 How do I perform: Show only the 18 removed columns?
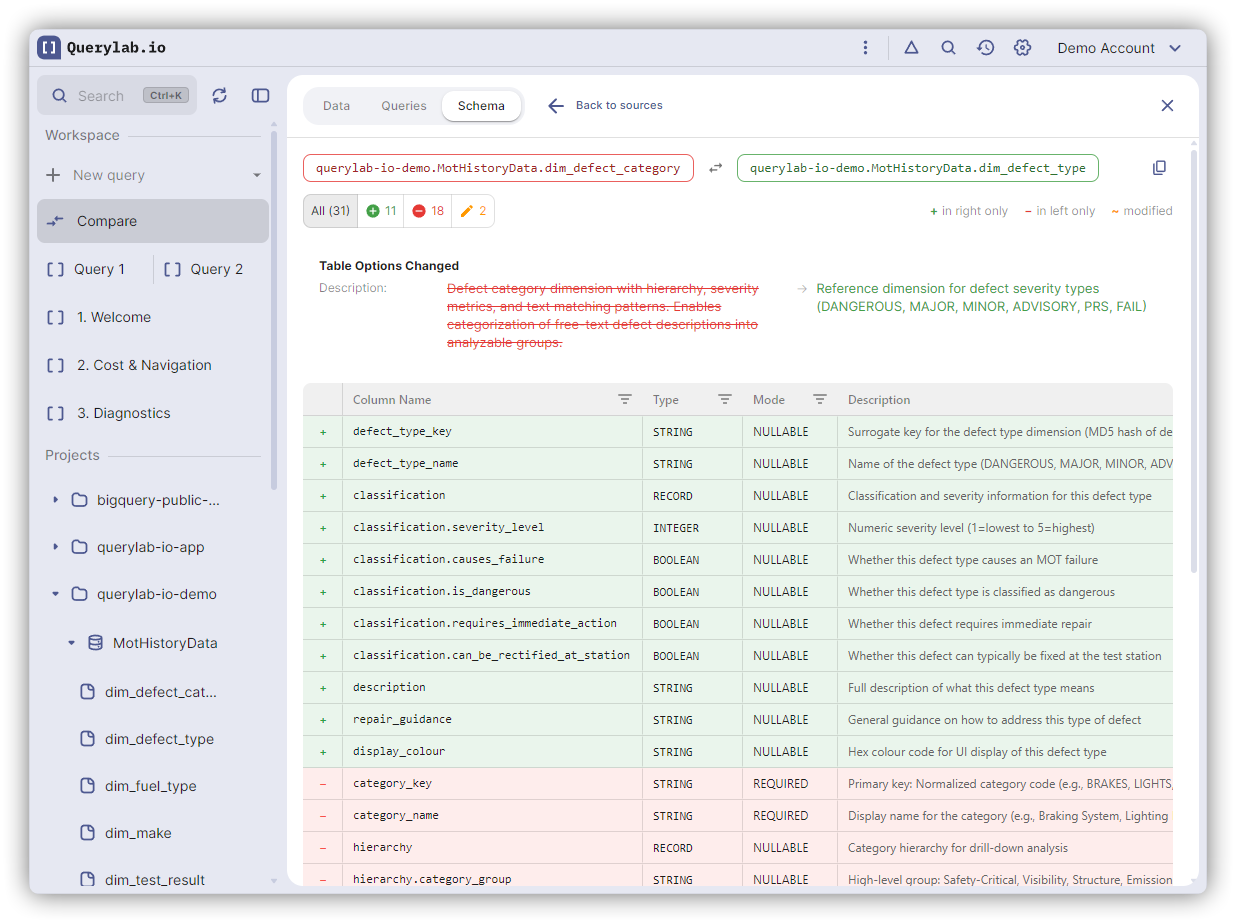(x=428, y=211)
